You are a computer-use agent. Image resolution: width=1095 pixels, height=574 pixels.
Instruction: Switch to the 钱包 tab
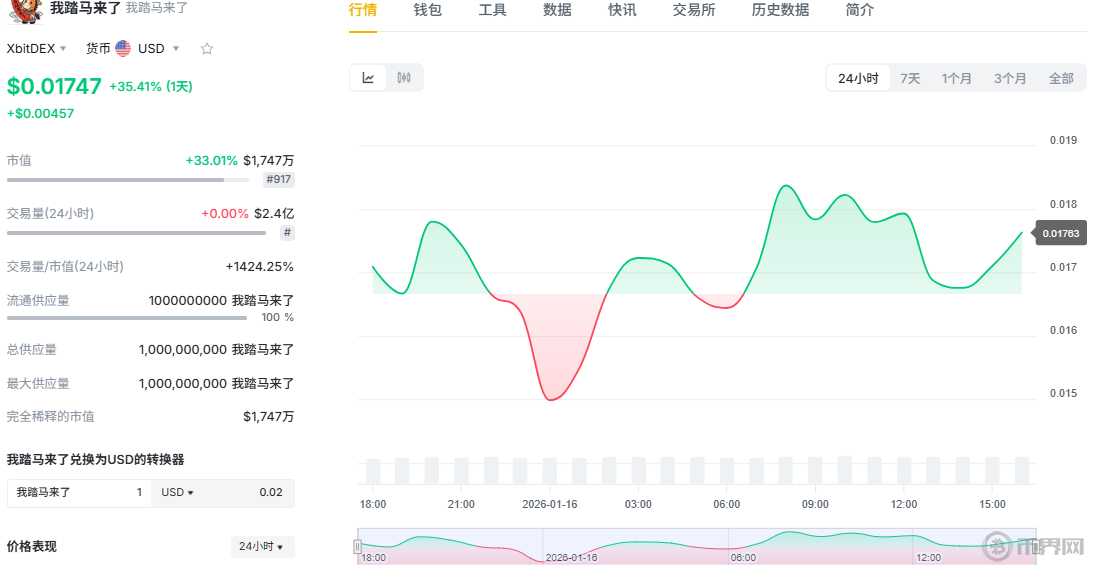point(427,10)
